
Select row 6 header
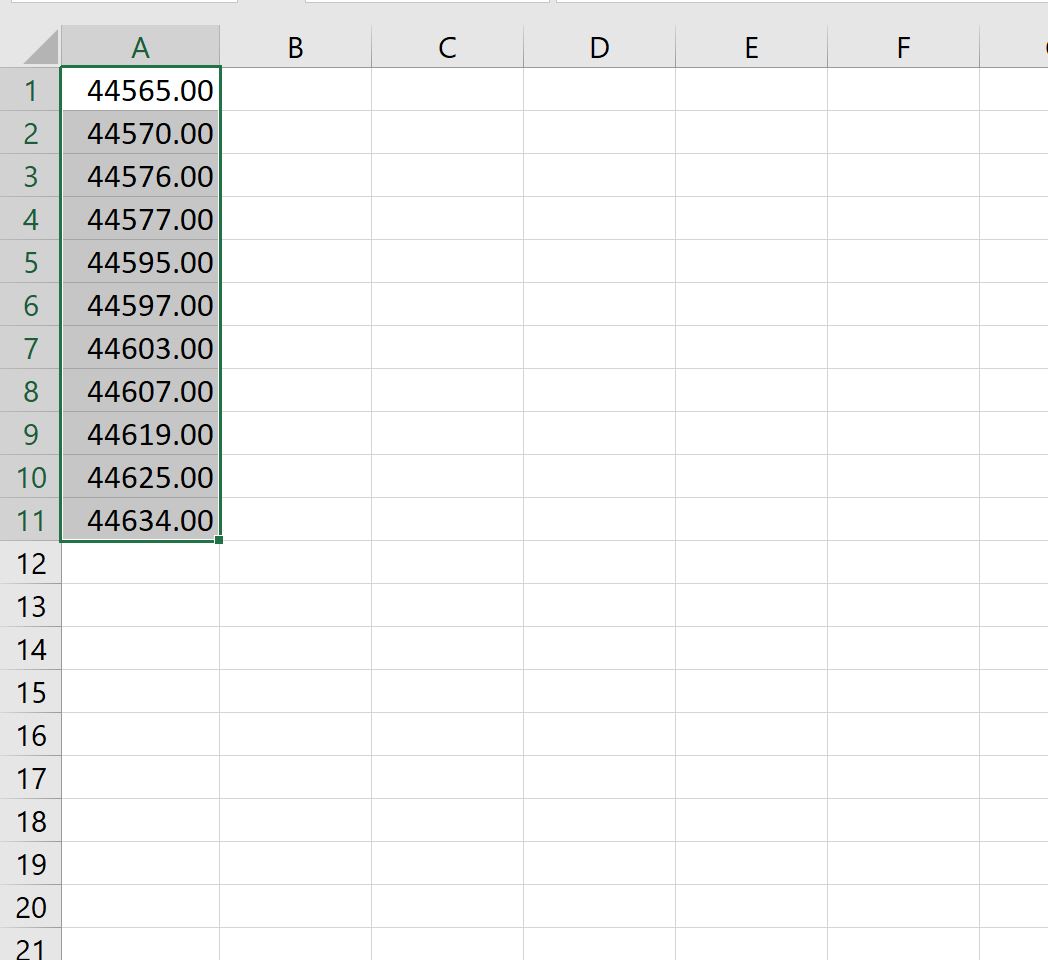pyautogui.click(x=30, y=304)
